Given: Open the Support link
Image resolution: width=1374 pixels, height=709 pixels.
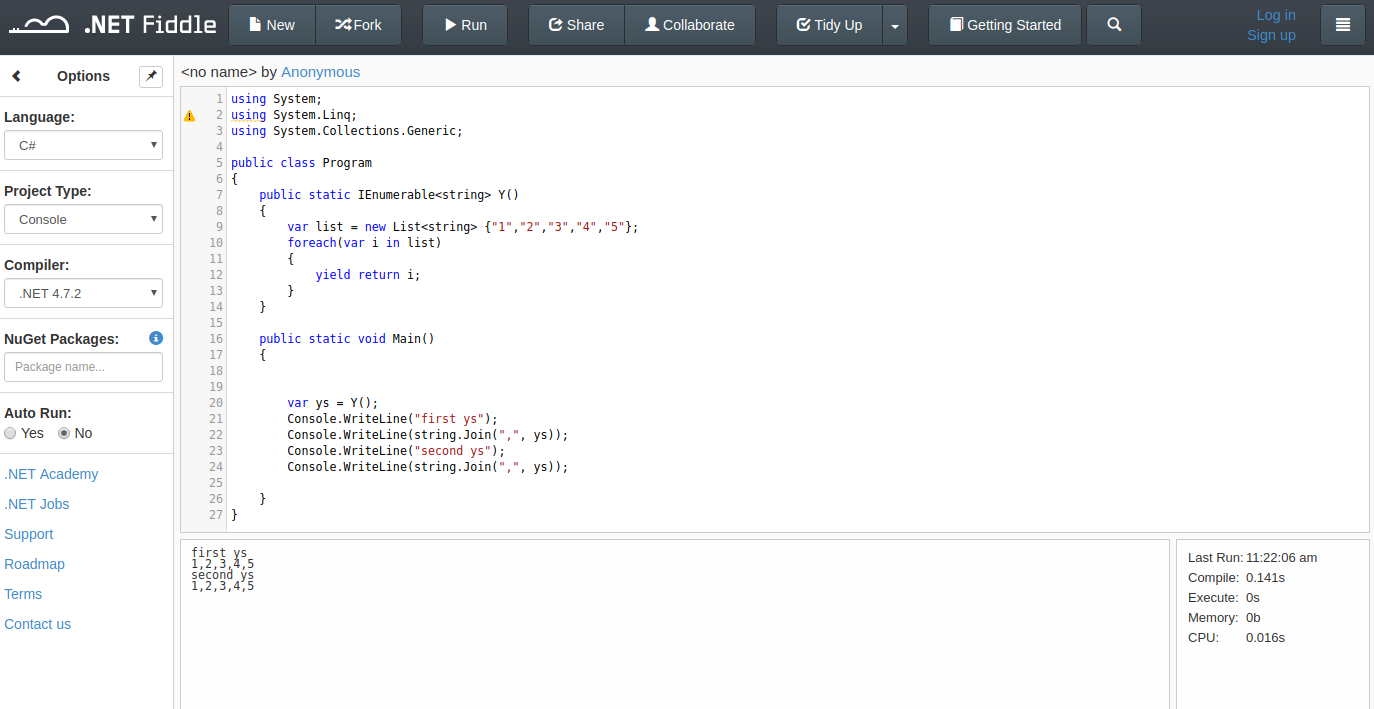Looking at the screenshot, I should coord(29,534).
